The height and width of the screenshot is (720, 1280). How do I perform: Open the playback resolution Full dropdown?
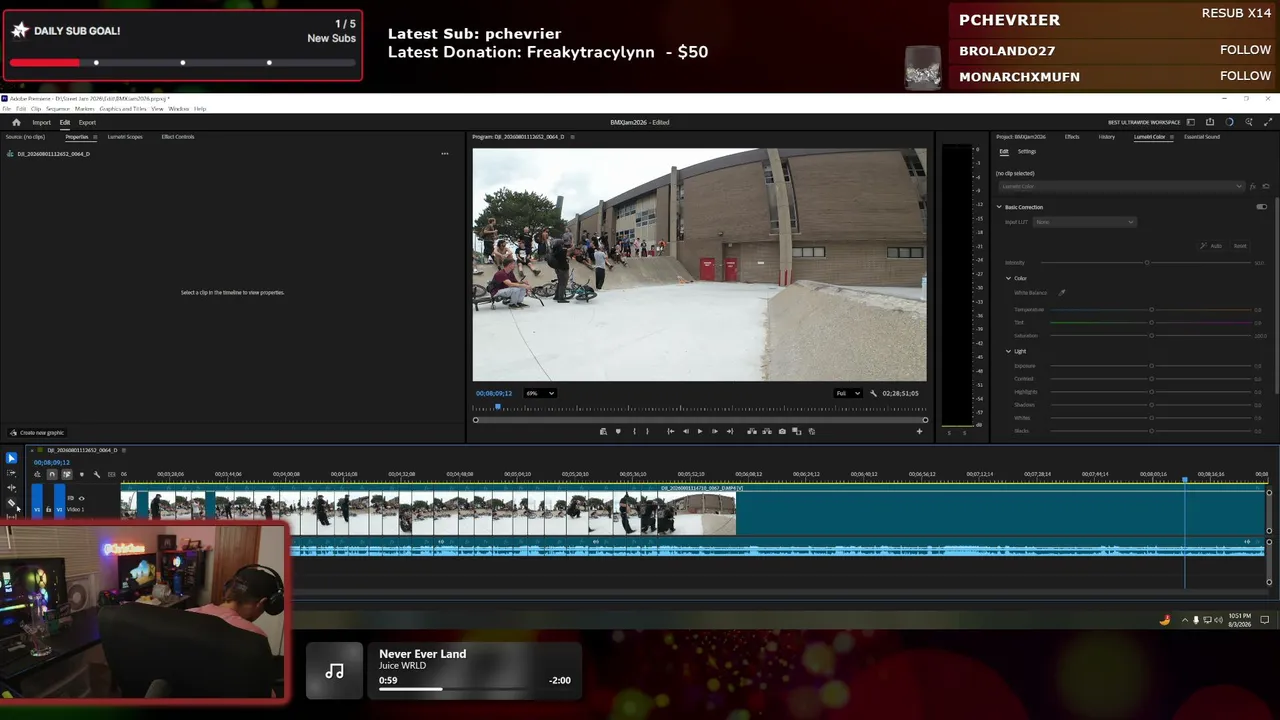click(848, 393)
